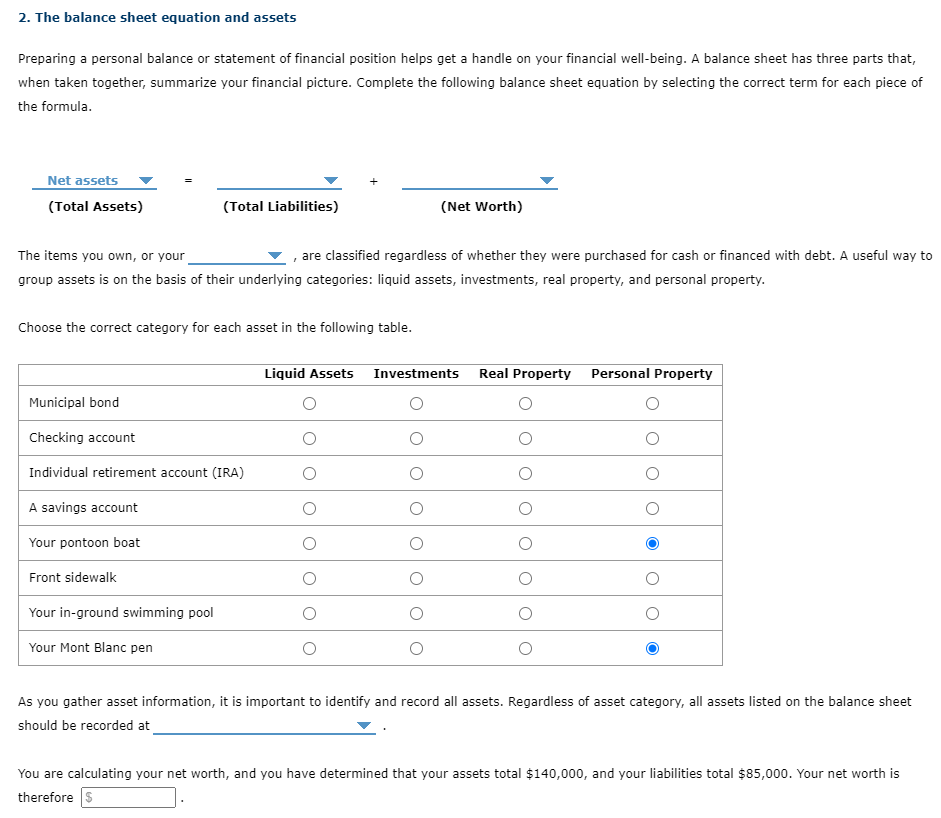Select Liquid Assets for Your Mont Blanc pen
This screenshot has width=941, height=818.
tap(309, 648)
